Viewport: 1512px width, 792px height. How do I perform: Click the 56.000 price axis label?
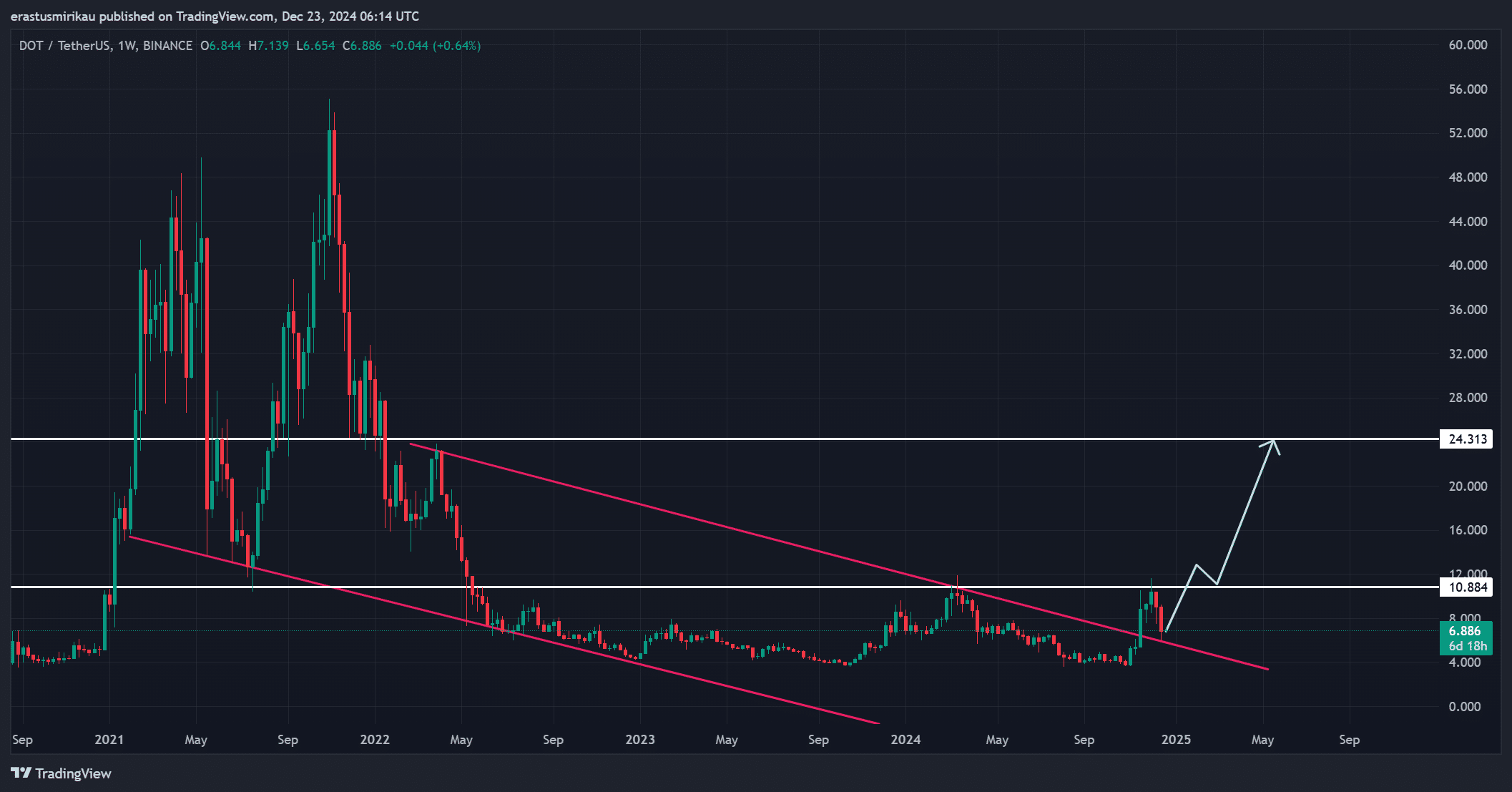(1468, 89)
